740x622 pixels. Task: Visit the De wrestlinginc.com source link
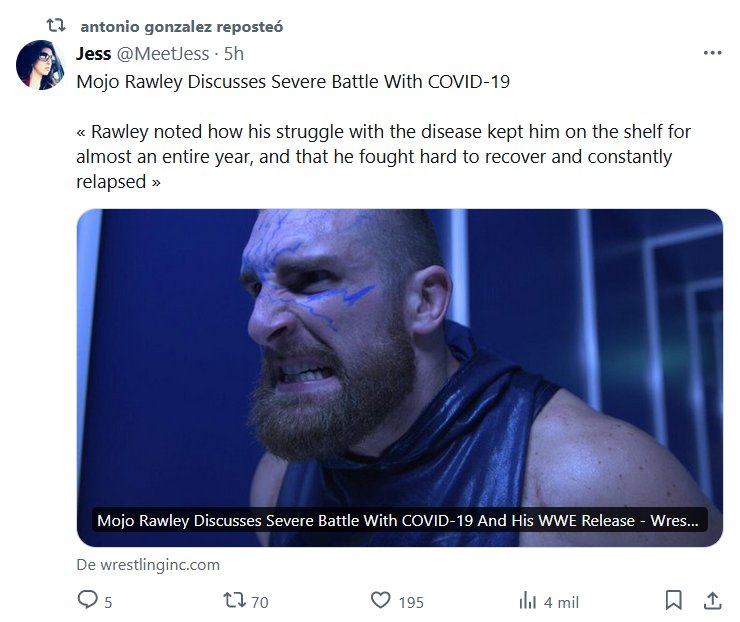point(148,564)
